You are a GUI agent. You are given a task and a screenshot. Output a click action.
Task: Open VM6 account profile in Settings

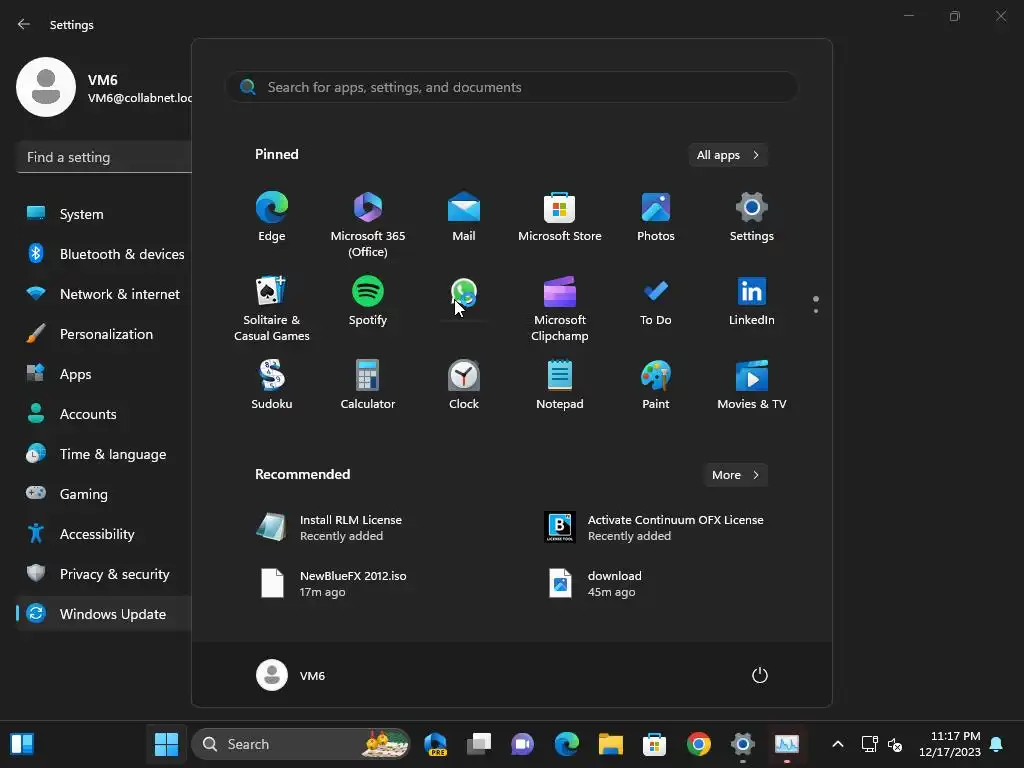tap(103, 88)
